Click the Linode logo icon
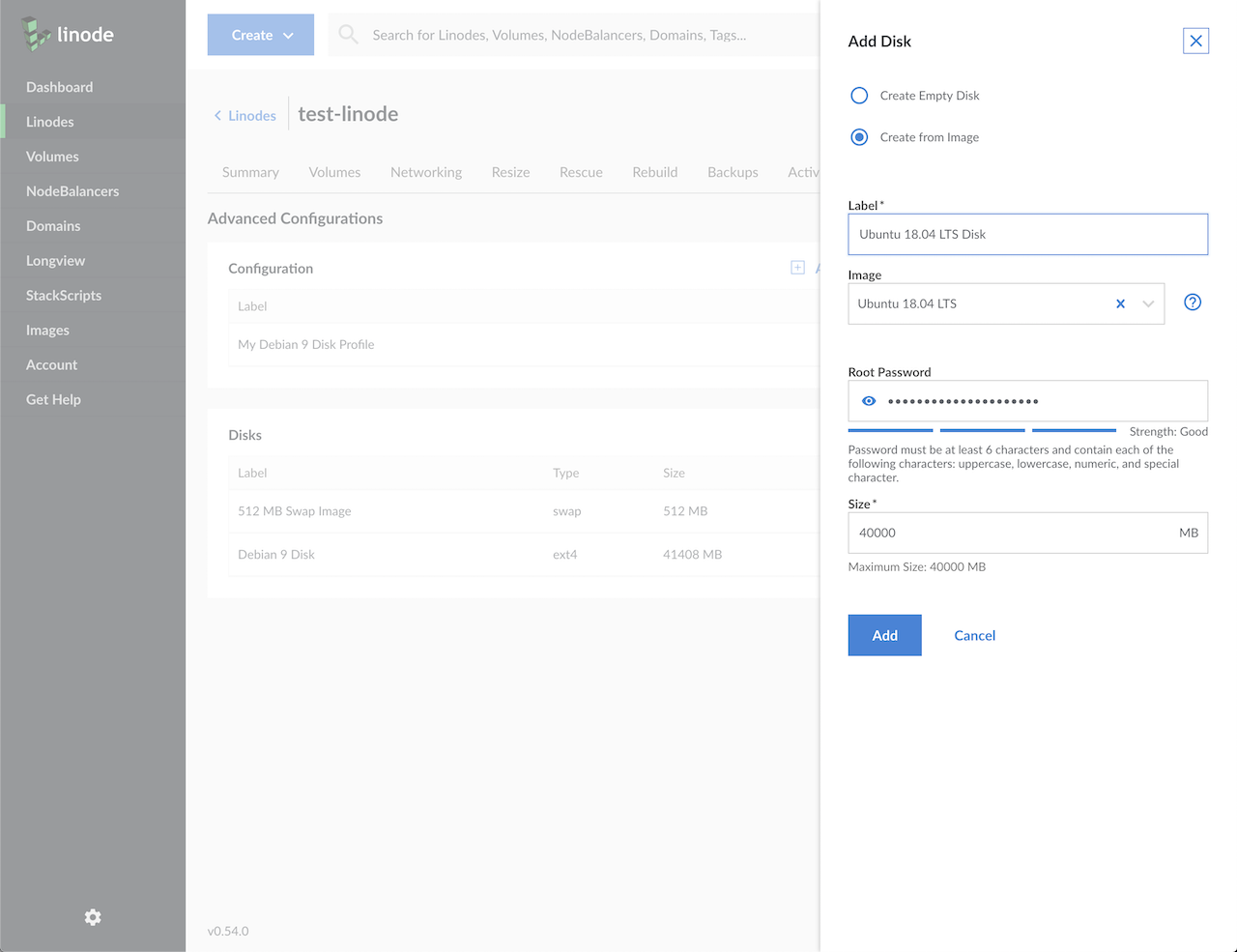1237x952 pixels. pos(36,34)
